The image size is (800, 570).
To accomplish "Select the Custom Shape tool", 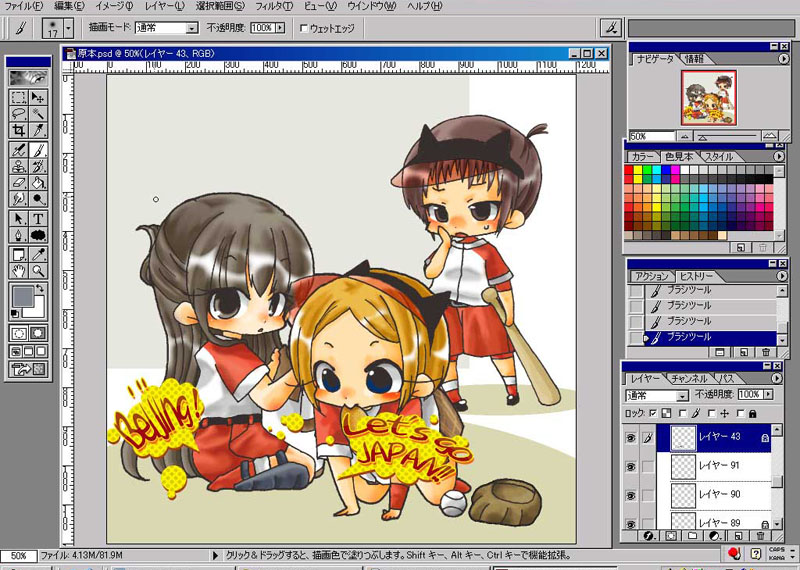I will pos(38,235).
